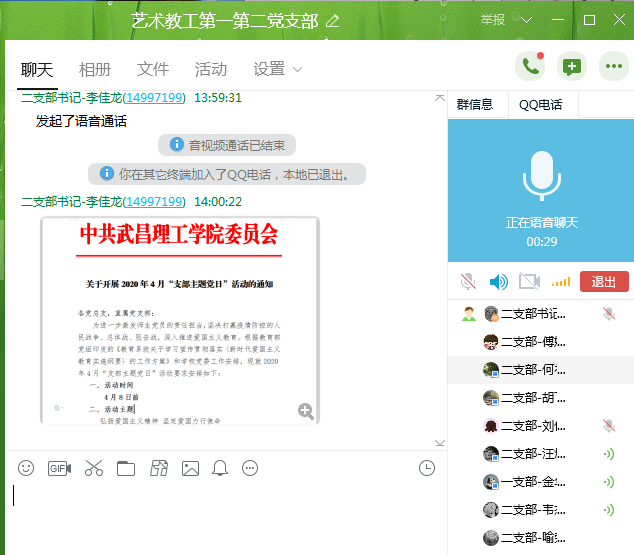The height and width of the screenshot is (555, 634).
Task: Click the document share icon in toolbar
Action: coord(159,468)
